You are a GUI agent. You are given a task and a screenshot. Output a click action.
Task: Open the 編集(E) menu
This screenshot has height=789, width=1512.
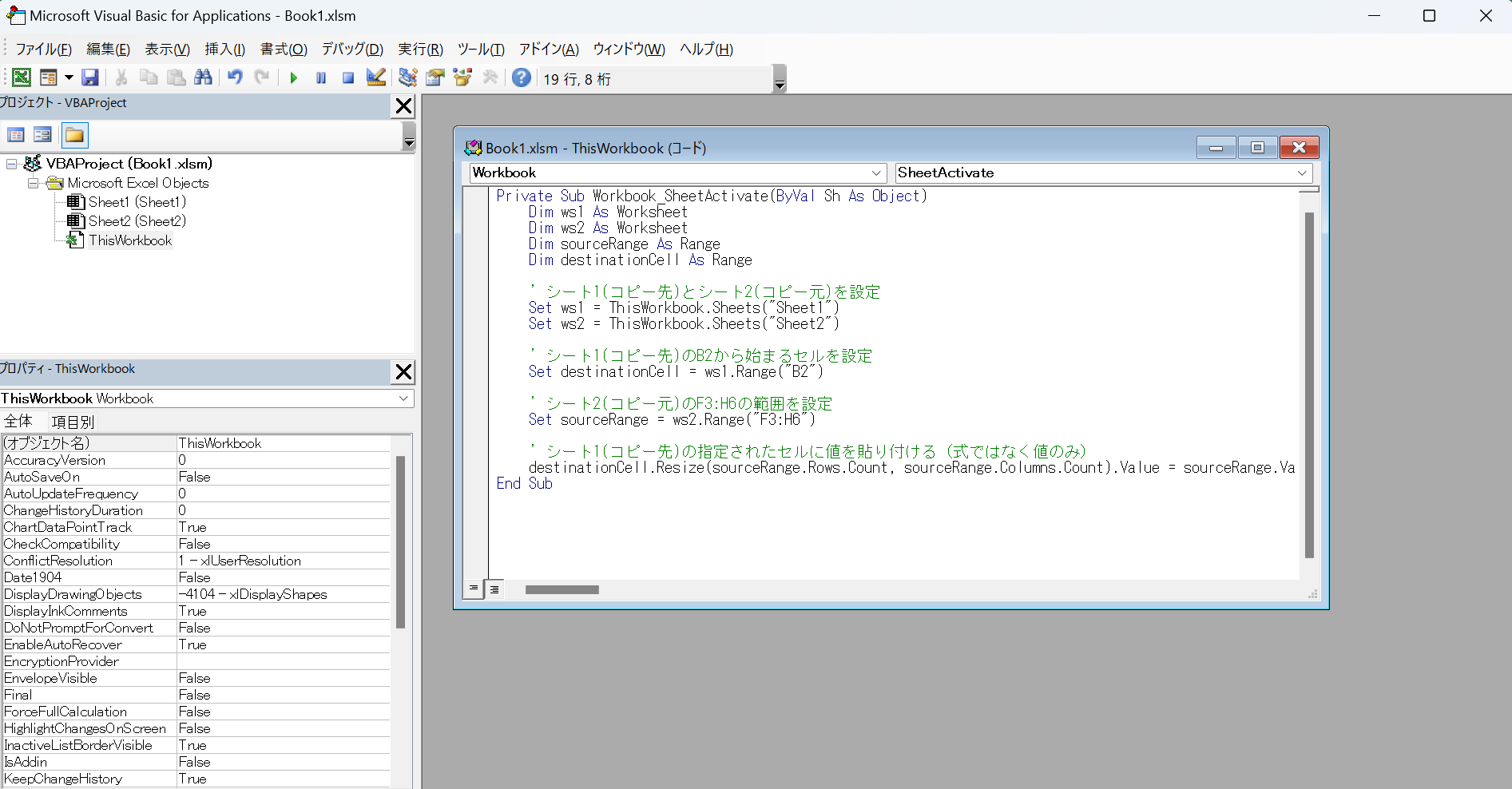[x=108, y=50]
